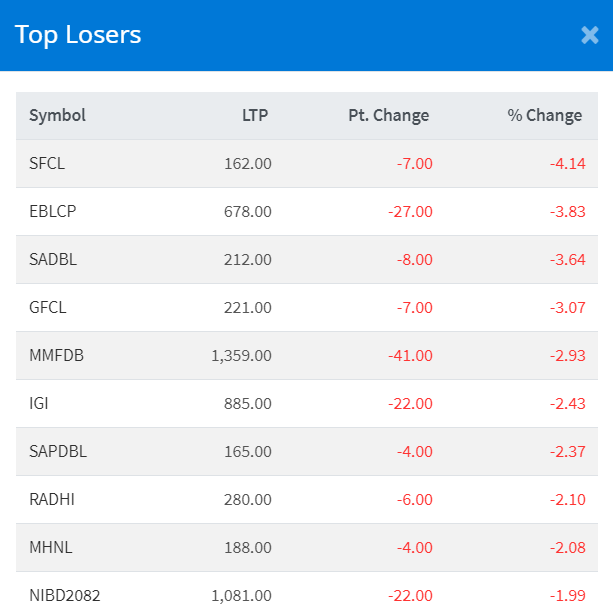Click the IGI symbol
Image resolution: width=613 pixels, height=611 pixels.
point(39,403)
